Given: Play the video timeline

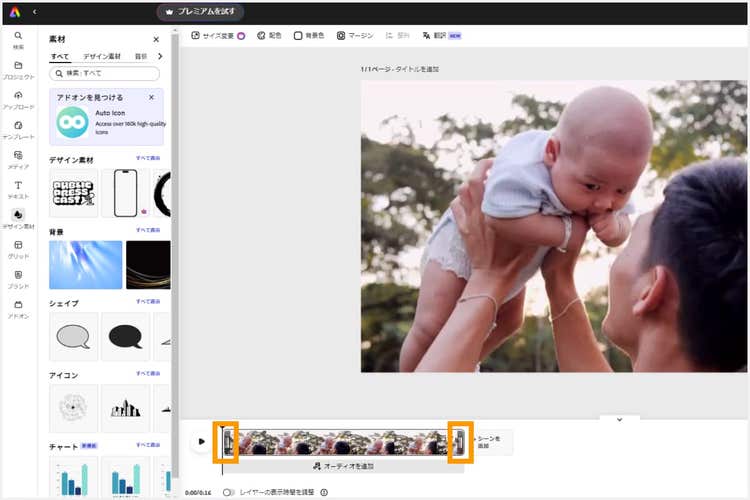Looking at the screenshot, I should point(201,442).
